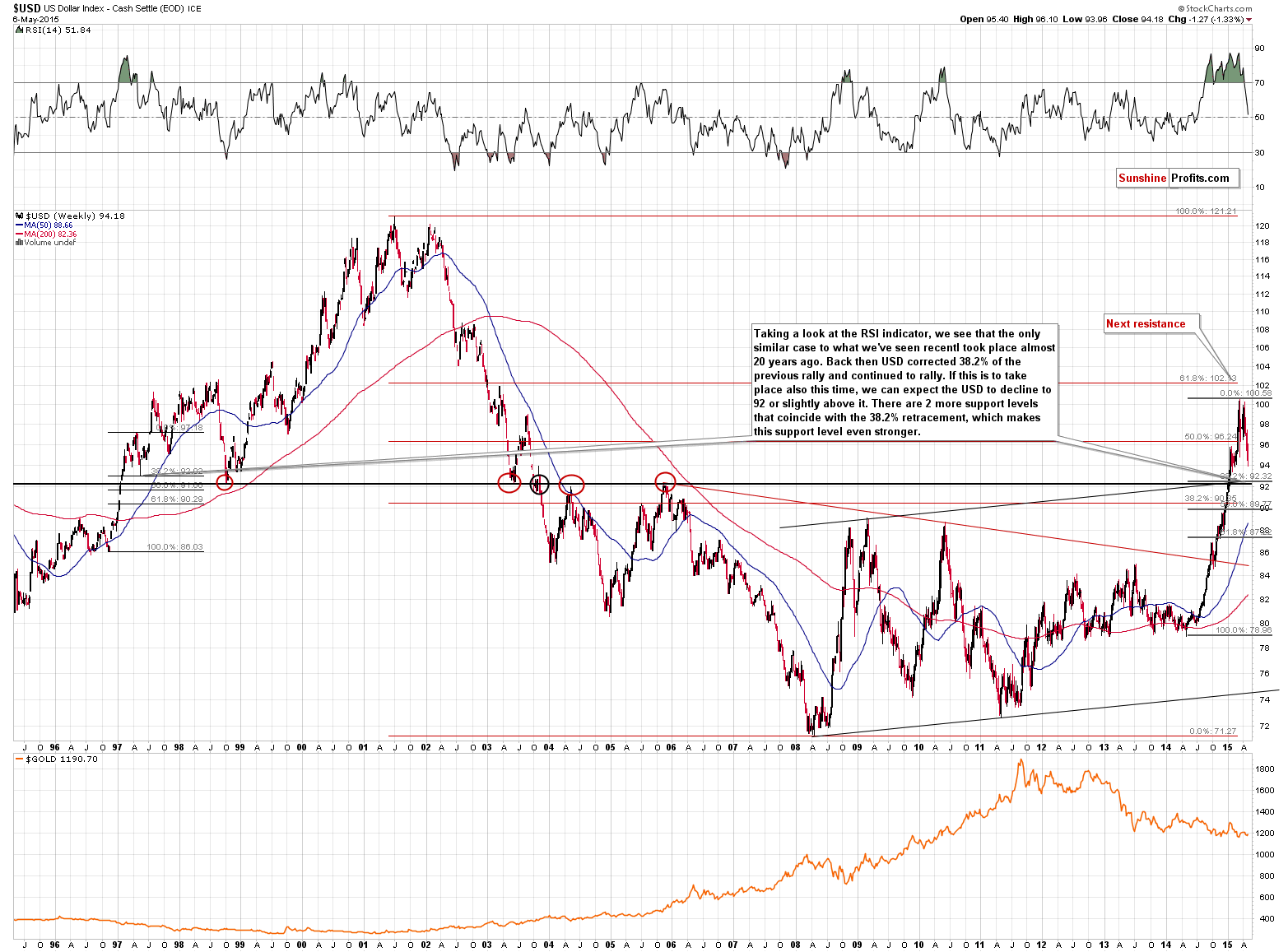Click the candlestick icon beside $USD (Weekly)
1288x952 pixels.
click(19, 216)
